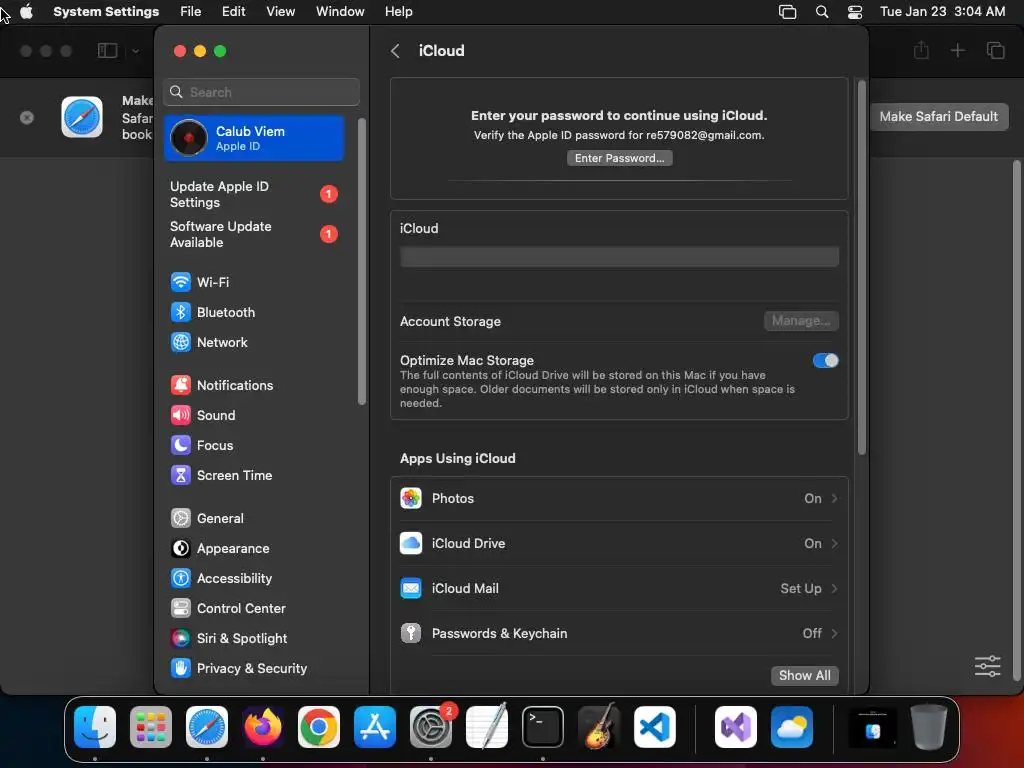
Task: Click the menu bar date and time
Action: coord(942,12)
